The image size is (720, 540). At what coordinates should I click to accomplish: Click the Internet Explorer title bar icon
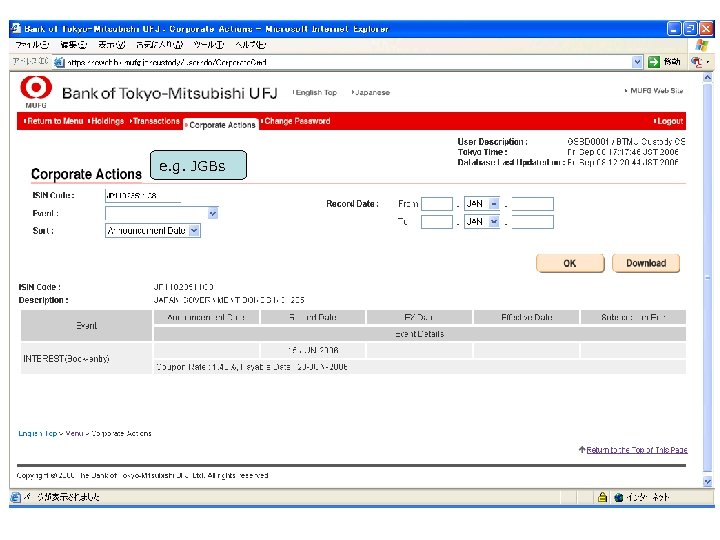(x=16, y=28)
